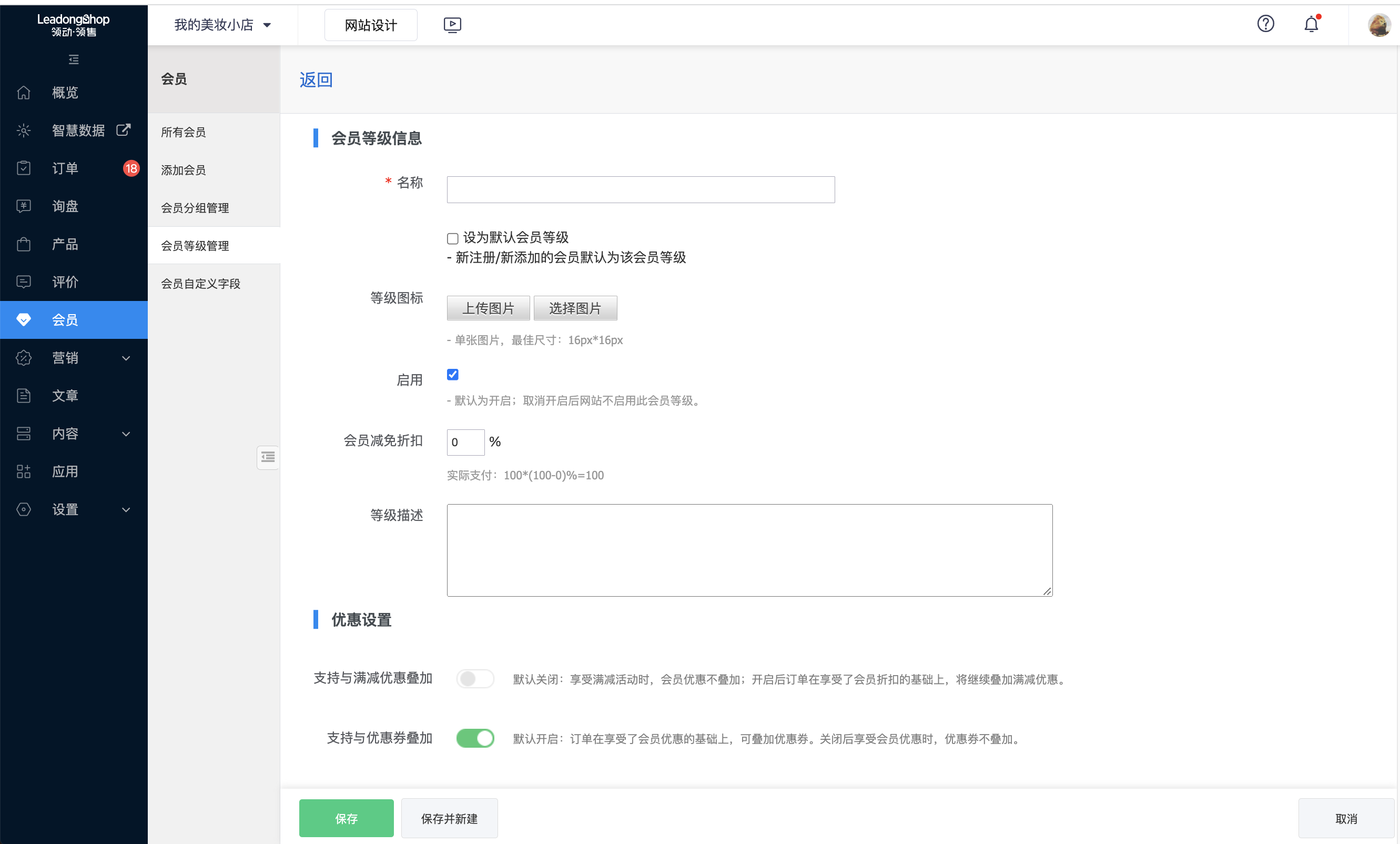Image resolution: width=1400 pixels, height=844 pixels.
Task: Open 会员分组管理 submenu item
Action: point(195,208)
